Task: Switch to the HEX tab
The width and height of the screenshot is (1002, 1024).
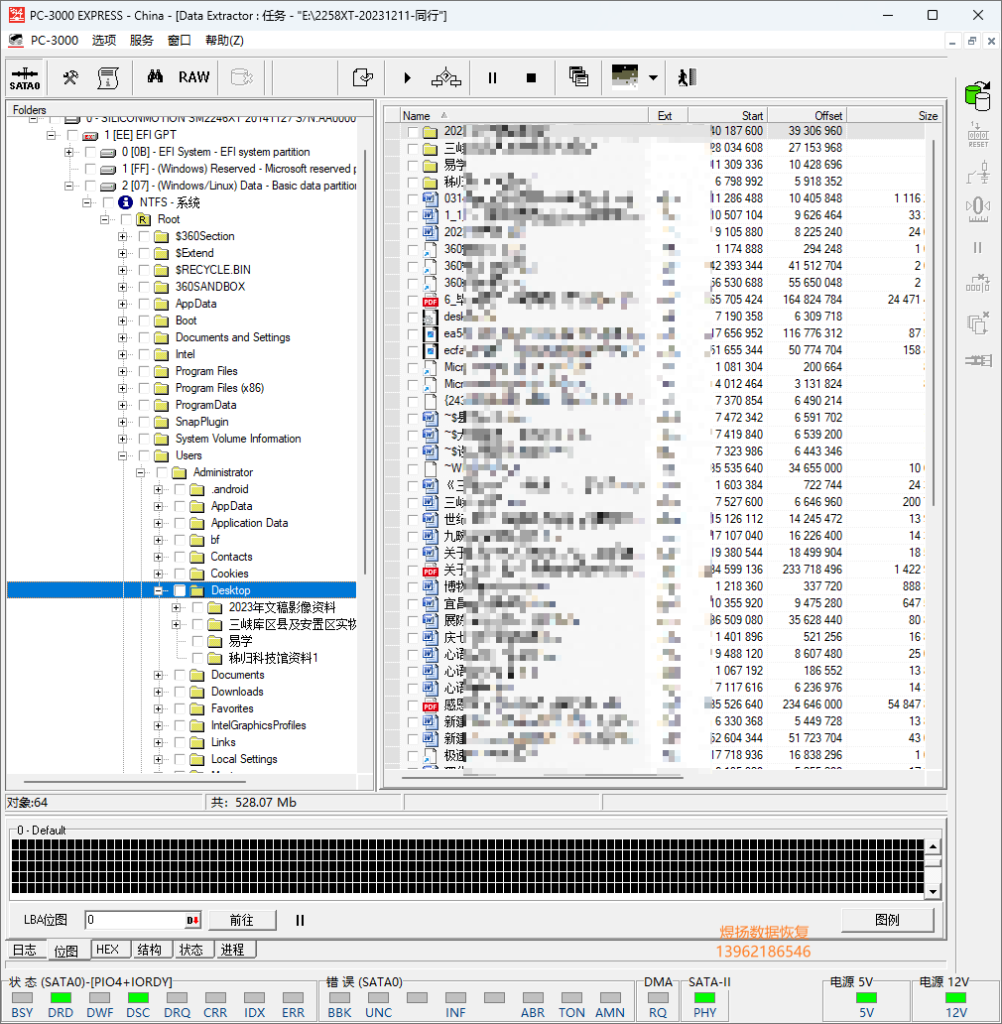Action: click(108, 950)
